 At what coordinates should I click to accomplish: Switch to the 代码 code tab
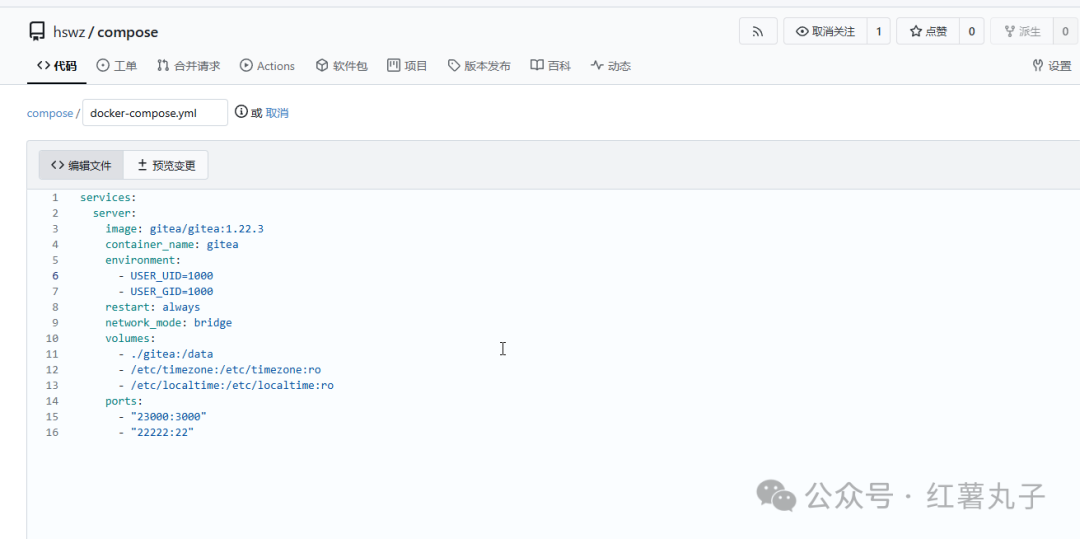point(56,66)
